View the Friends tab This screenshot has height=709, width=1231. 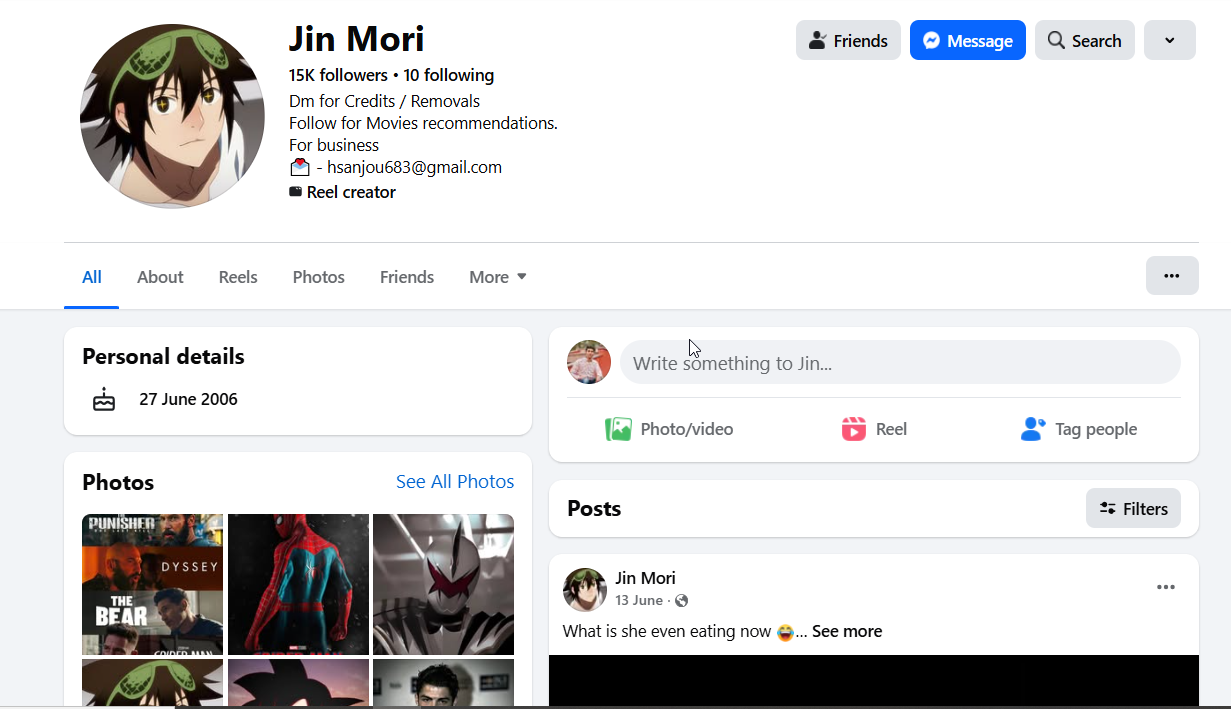tap(407, 277)
